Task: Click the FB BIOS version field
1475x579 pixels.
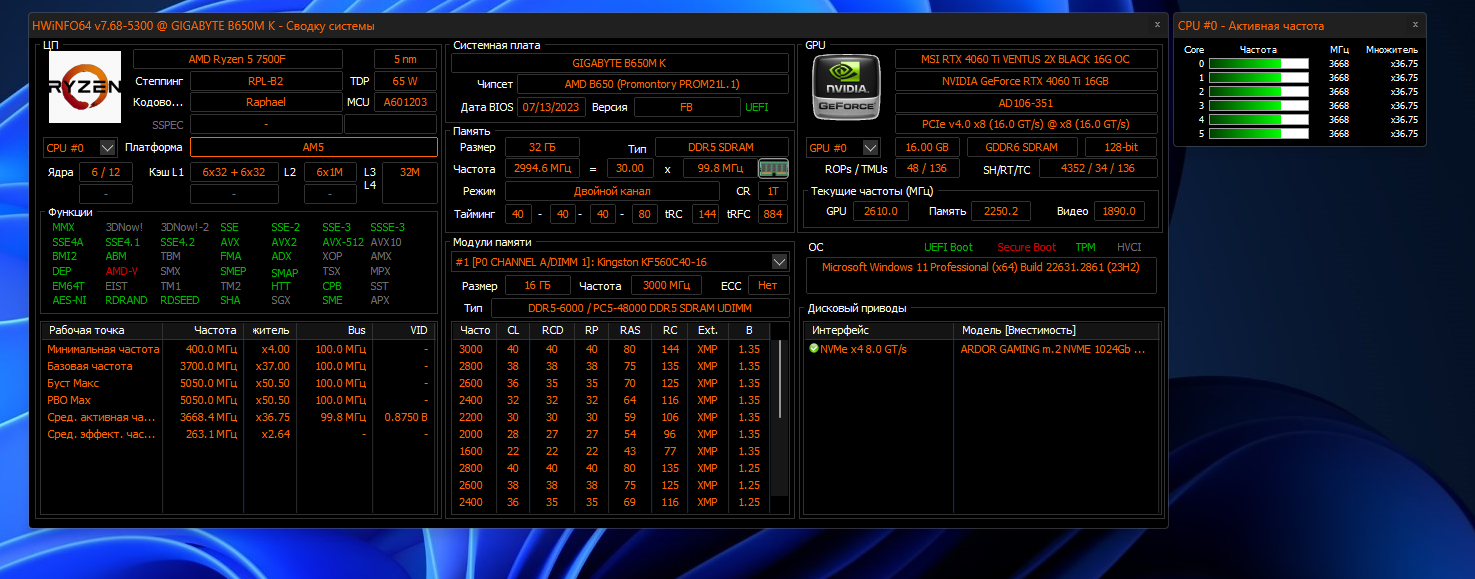Action: coord(686,107)
